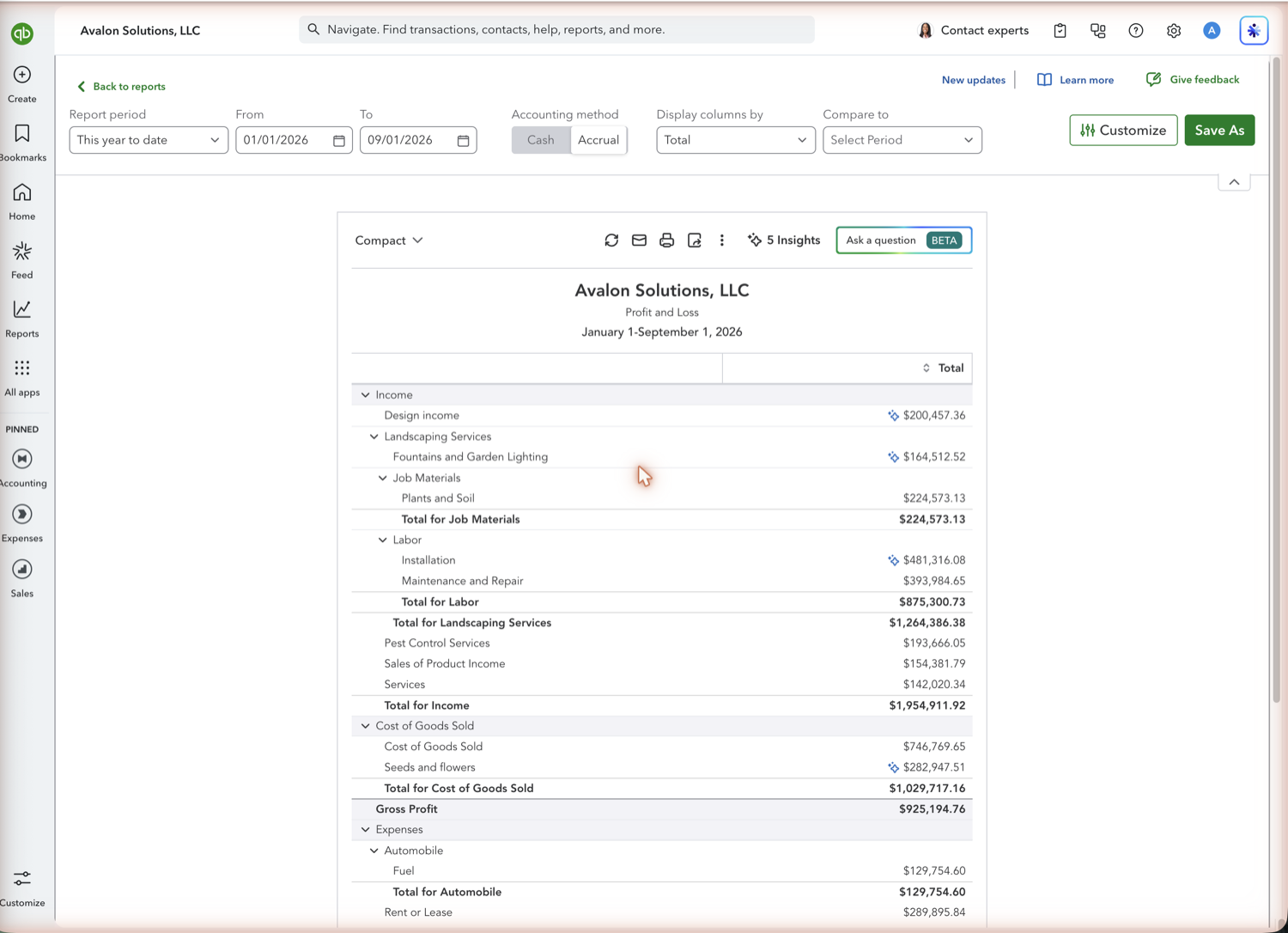Open report more options kebab menu
Viewport: 1288px width, 933px height.
click(x=722, y=241)
